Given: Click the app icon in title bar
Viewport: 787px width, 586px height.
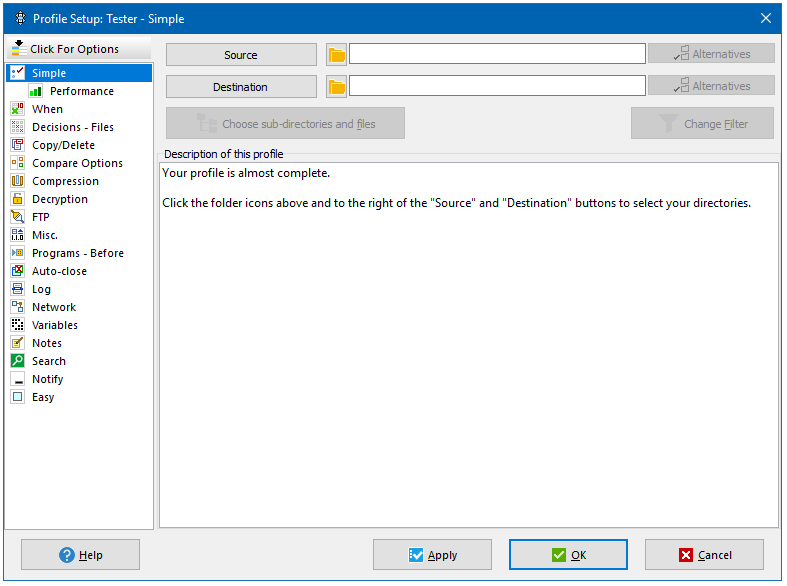Looking at the screenshot, I should [20, 19].
